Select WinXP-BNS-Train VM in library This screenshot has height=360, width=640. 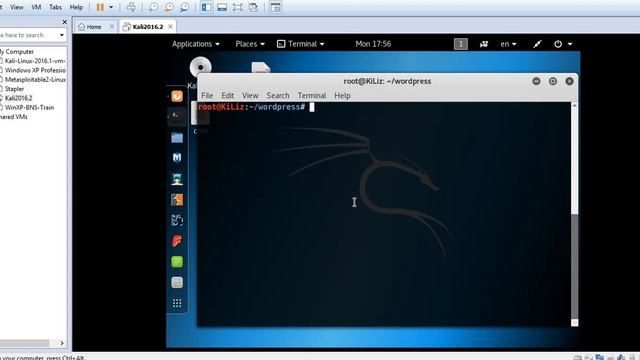click(29, 107)
